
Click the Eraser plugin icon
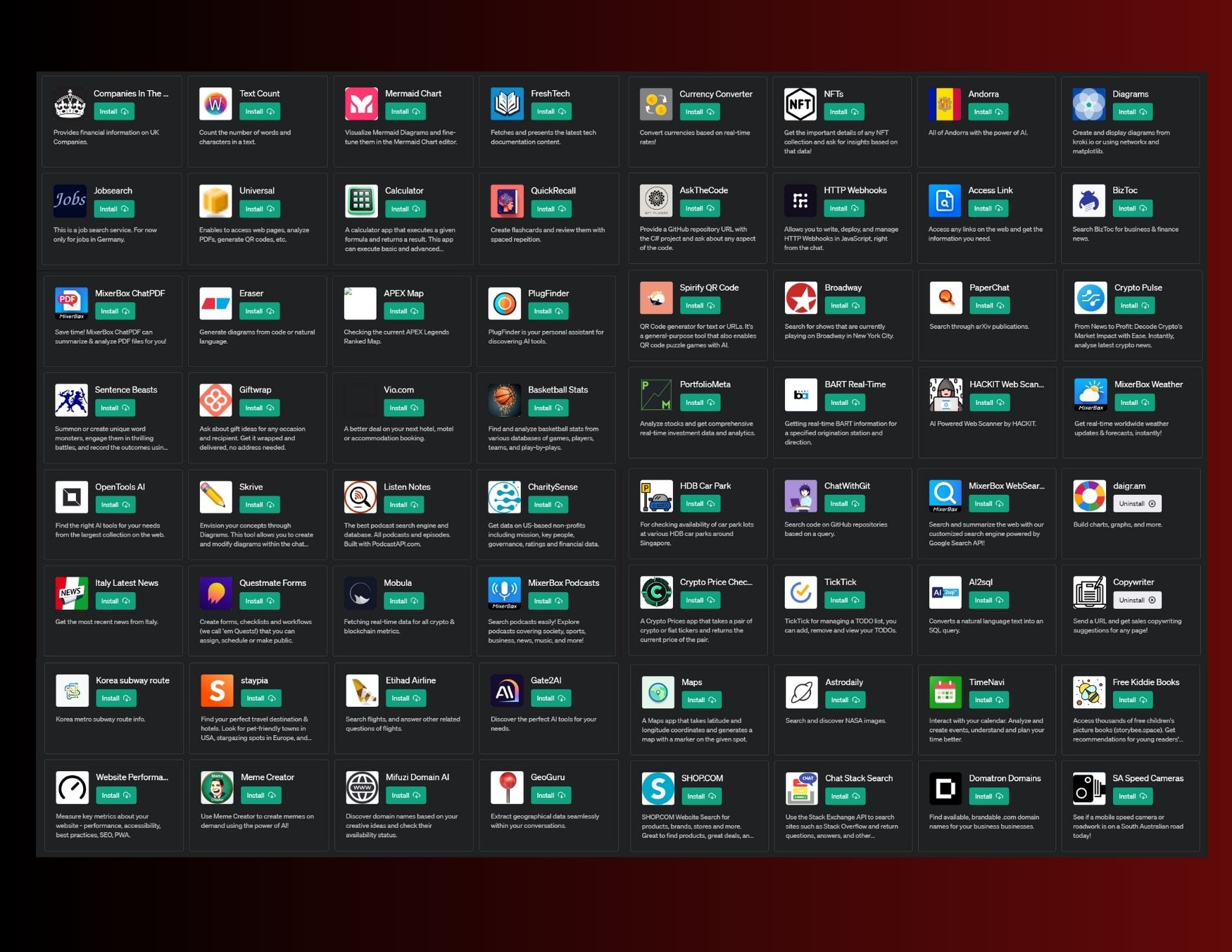[x=215, y=304]
